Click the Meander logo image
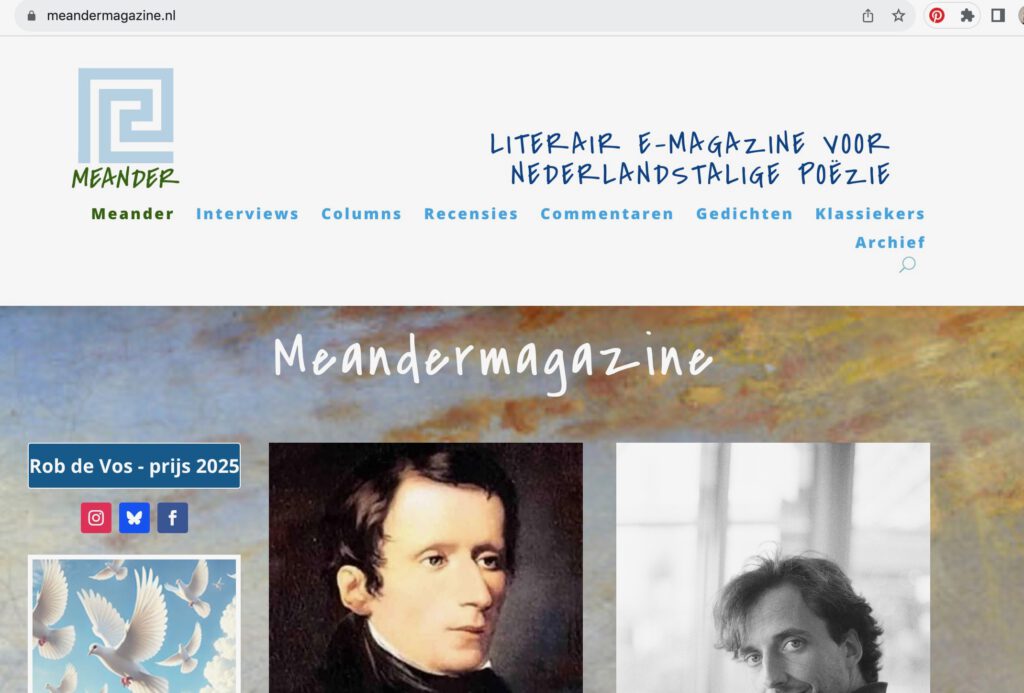 (x=125, y=129)
